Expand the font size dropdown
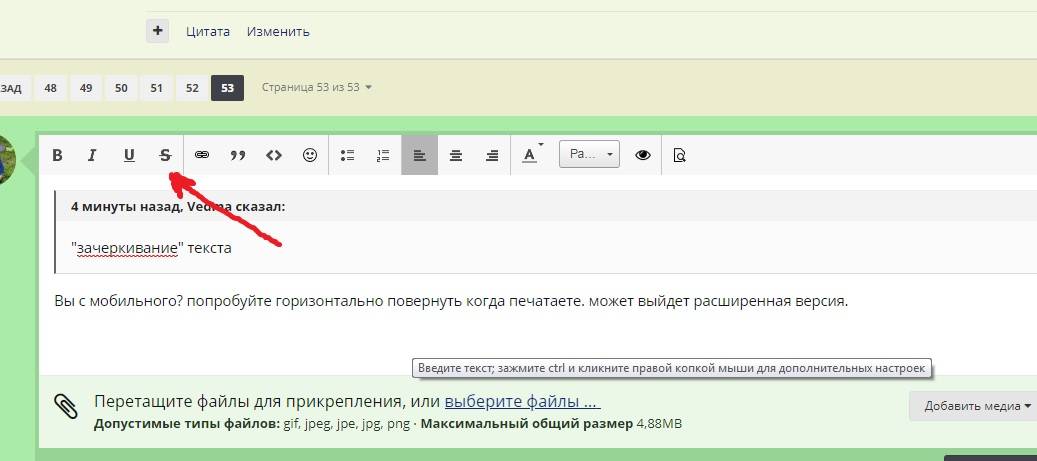This screenshot has height=461, width=1037. tap(589, 155)
